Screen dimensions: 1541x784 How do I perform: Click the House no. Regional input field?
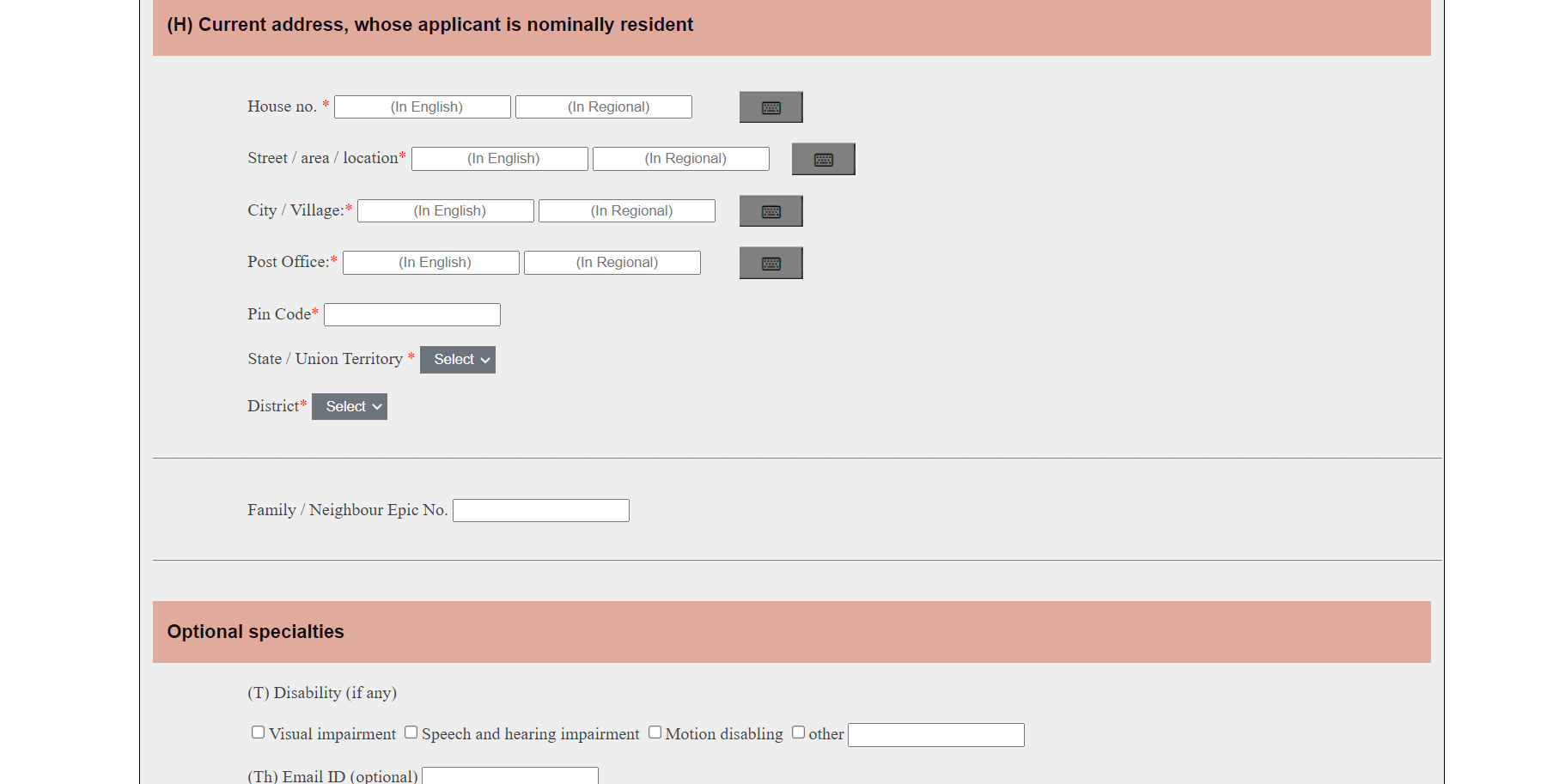pyautogui.click(x=603, y=106)
